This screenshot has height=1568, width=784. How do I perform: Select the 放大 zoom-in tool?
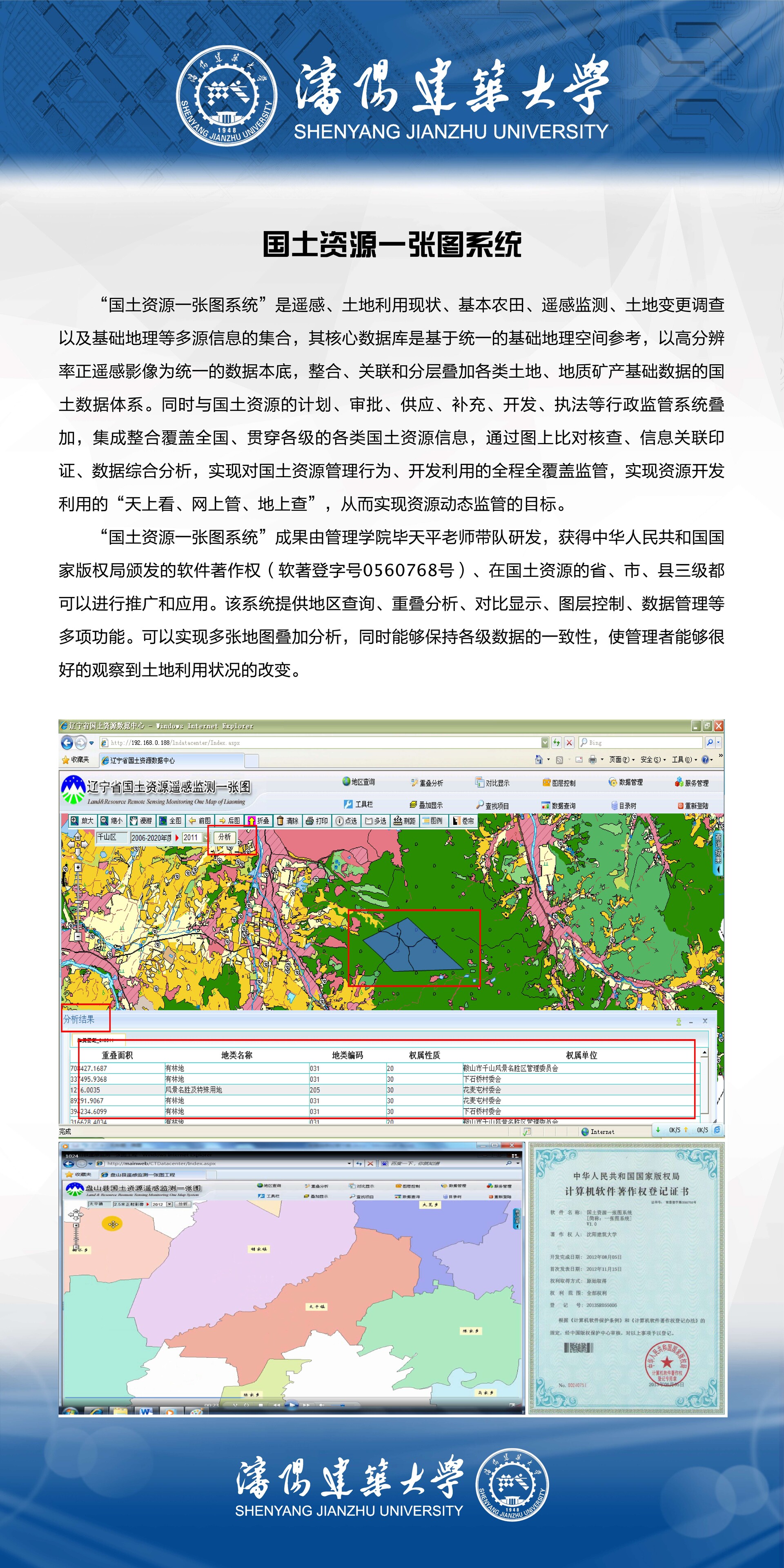[82, 820]
